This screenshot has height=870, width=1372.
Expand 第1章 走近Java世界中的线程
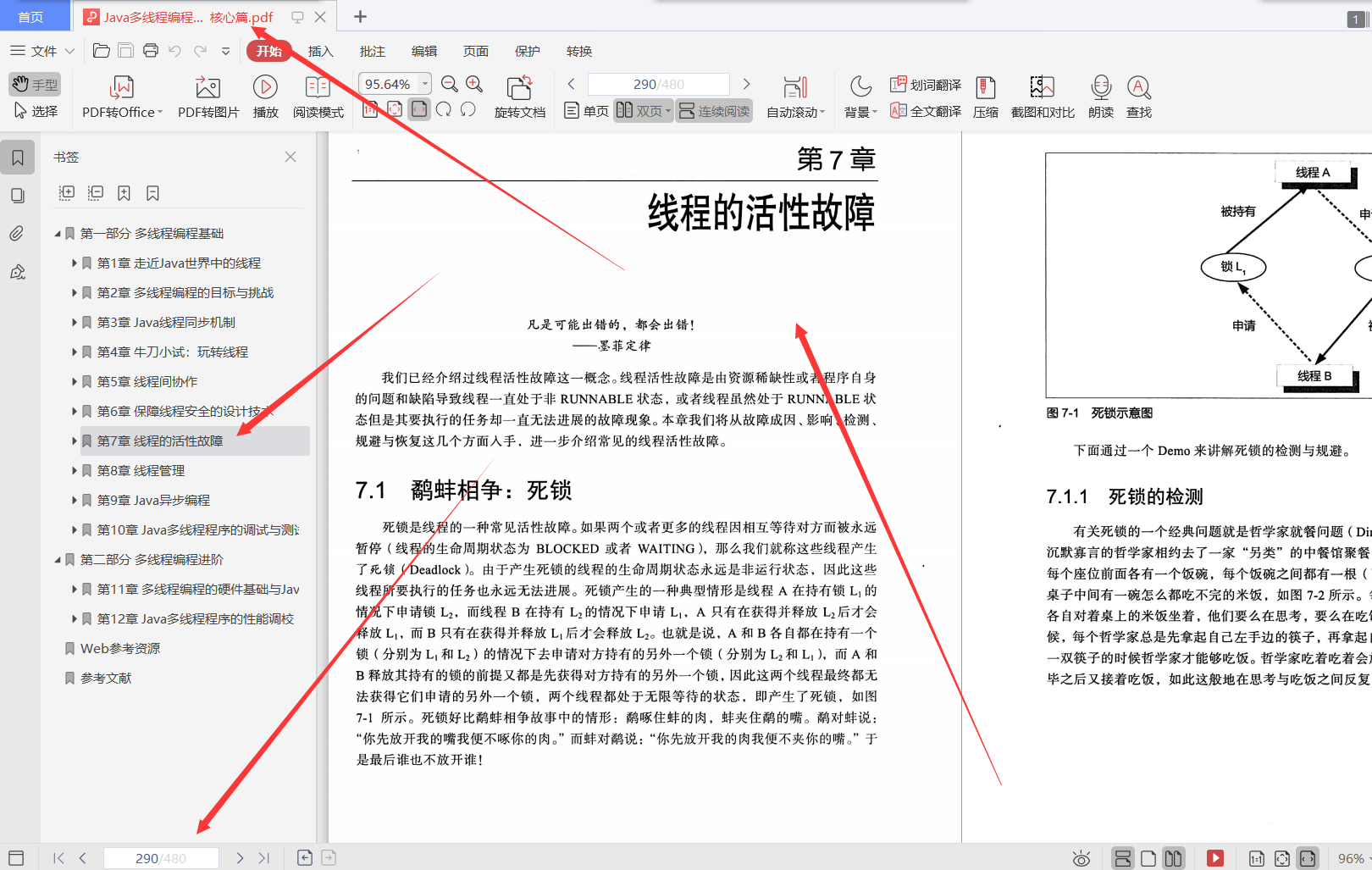(x=75, y=263)
